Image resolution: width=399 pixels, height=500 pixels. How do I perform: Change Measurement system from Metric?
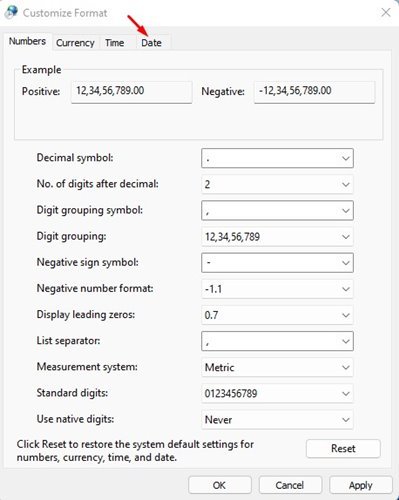point(277,367)
